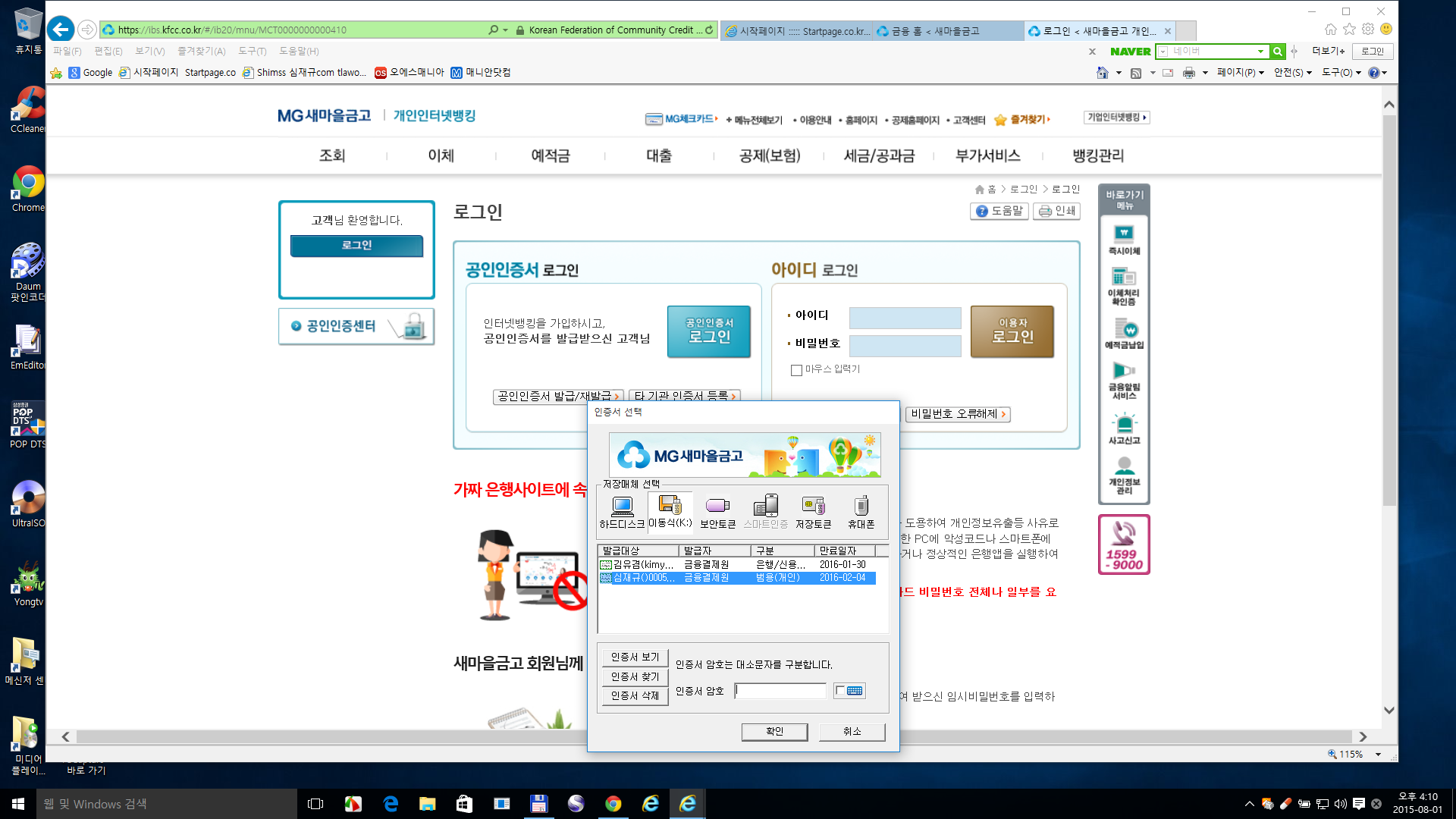This screenshot has height=819, width=1456.
Task: Open File Explorer from the taskbar
Action: (428, 804)
